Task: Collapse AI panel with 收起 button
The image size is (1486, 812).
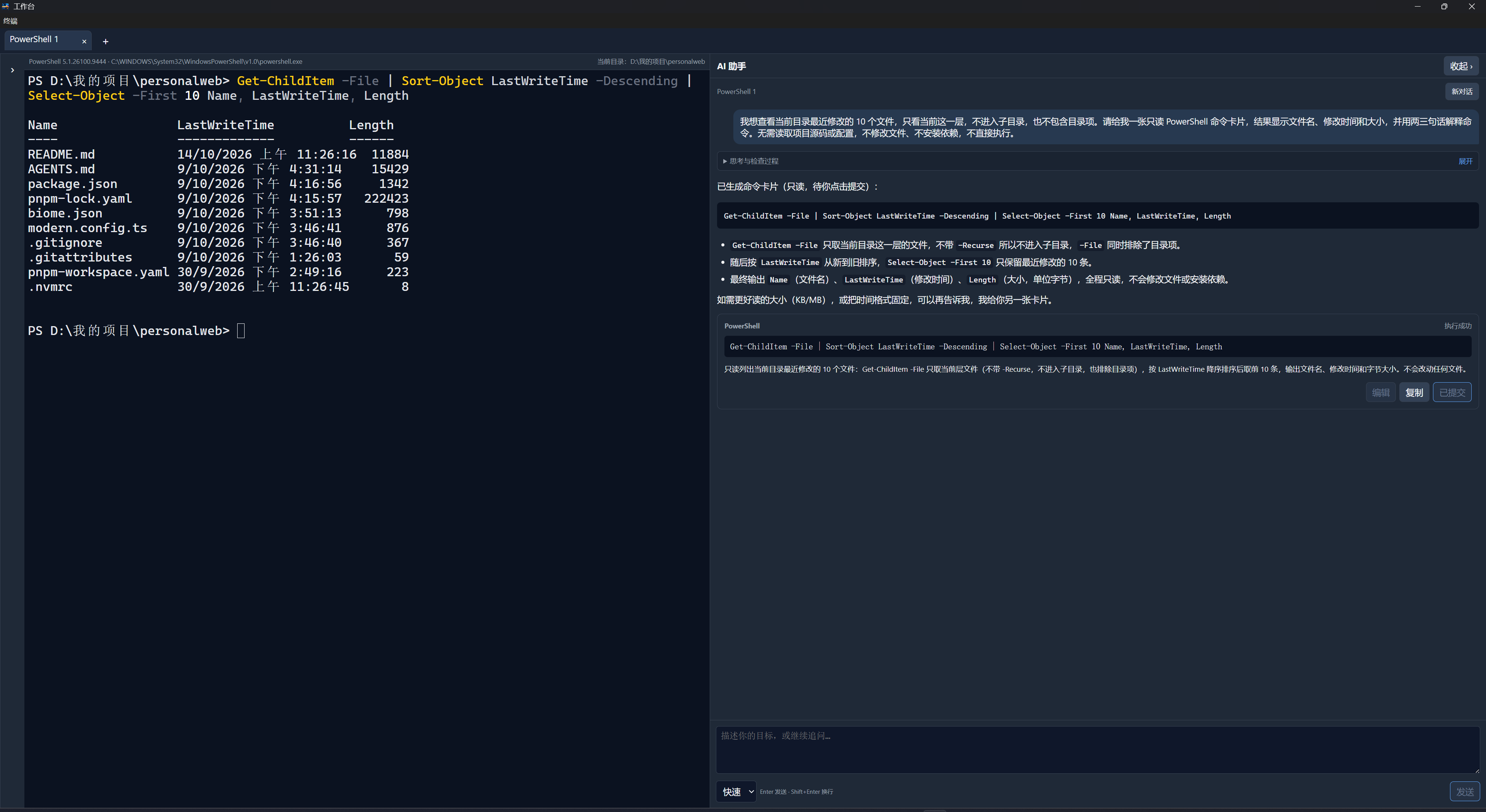Action: (x=1460, y=66)
